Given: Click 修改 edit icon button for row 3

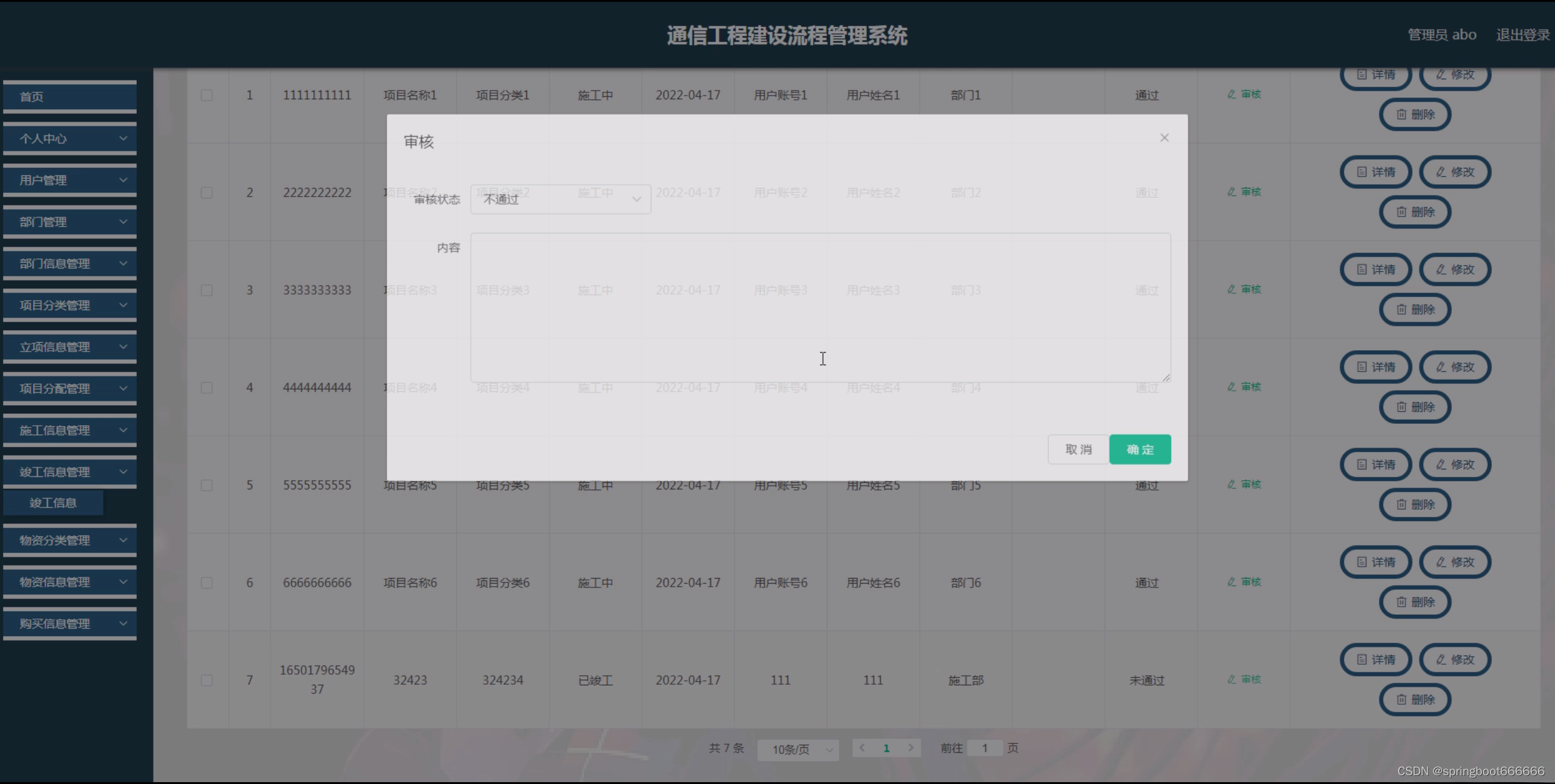Looking at the screenshot, I should (x=1455, y=270).
